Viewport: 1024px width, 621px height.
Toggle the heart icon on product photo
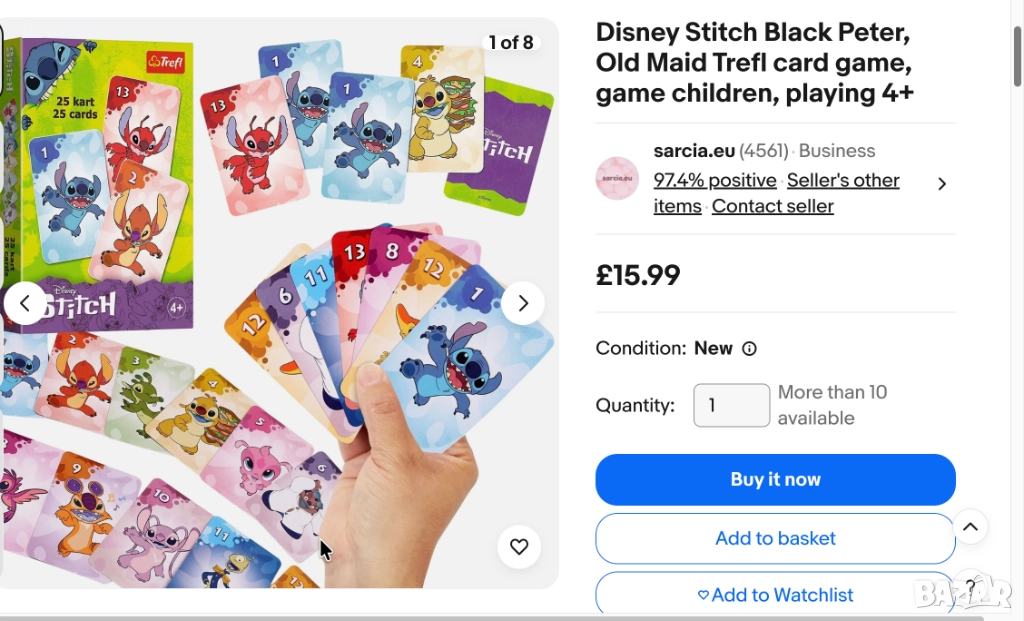(519, 547)
